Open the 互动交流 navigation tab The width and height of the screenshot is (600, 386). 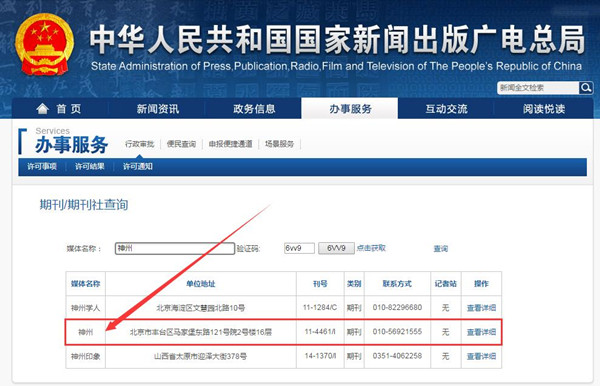pos(446,109)
